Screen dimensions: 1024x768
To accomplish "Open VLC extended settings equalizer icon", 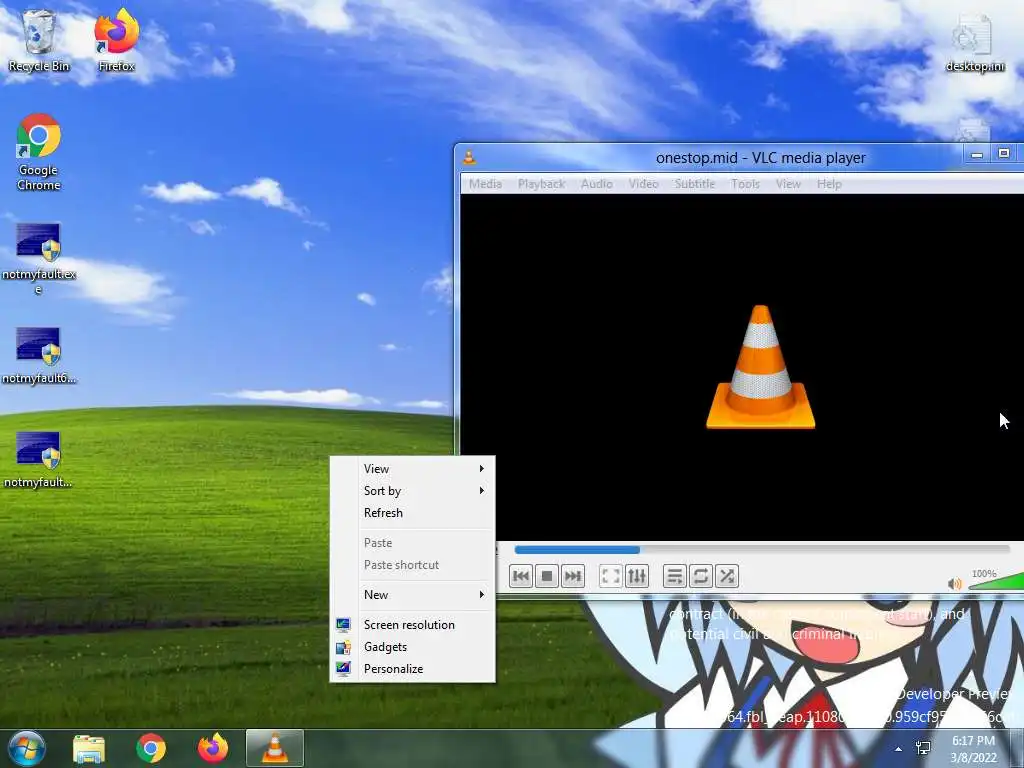I will (636, 576).
